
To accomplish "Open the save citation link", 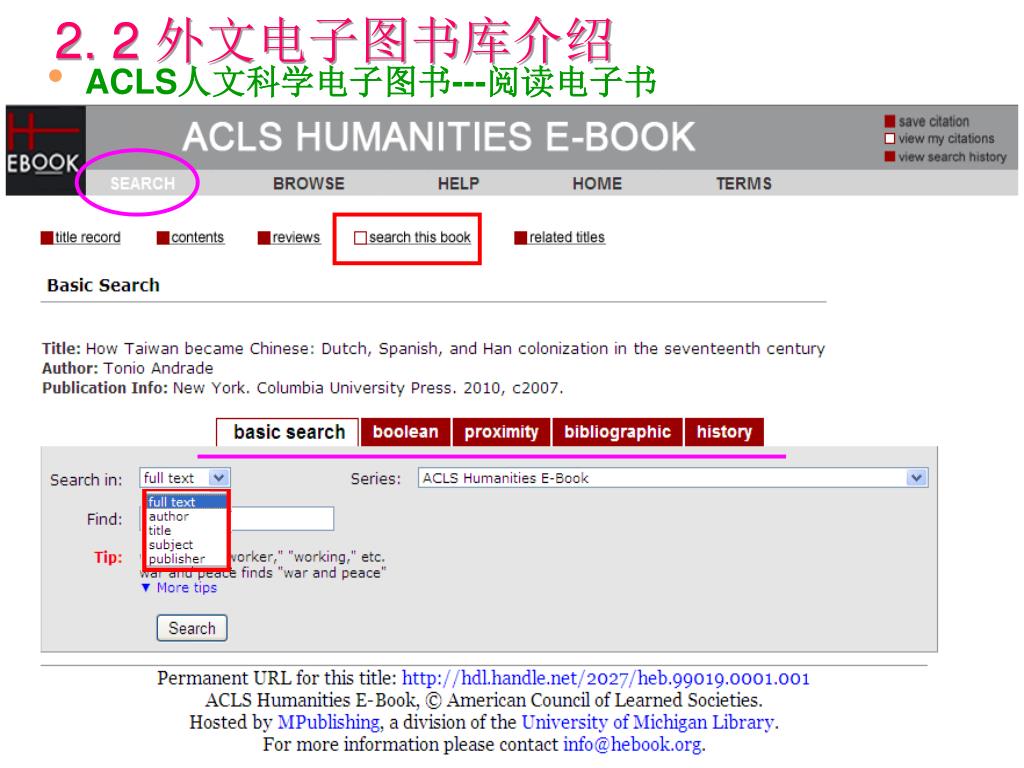I will pyautogui.click(x=934, y=121).
